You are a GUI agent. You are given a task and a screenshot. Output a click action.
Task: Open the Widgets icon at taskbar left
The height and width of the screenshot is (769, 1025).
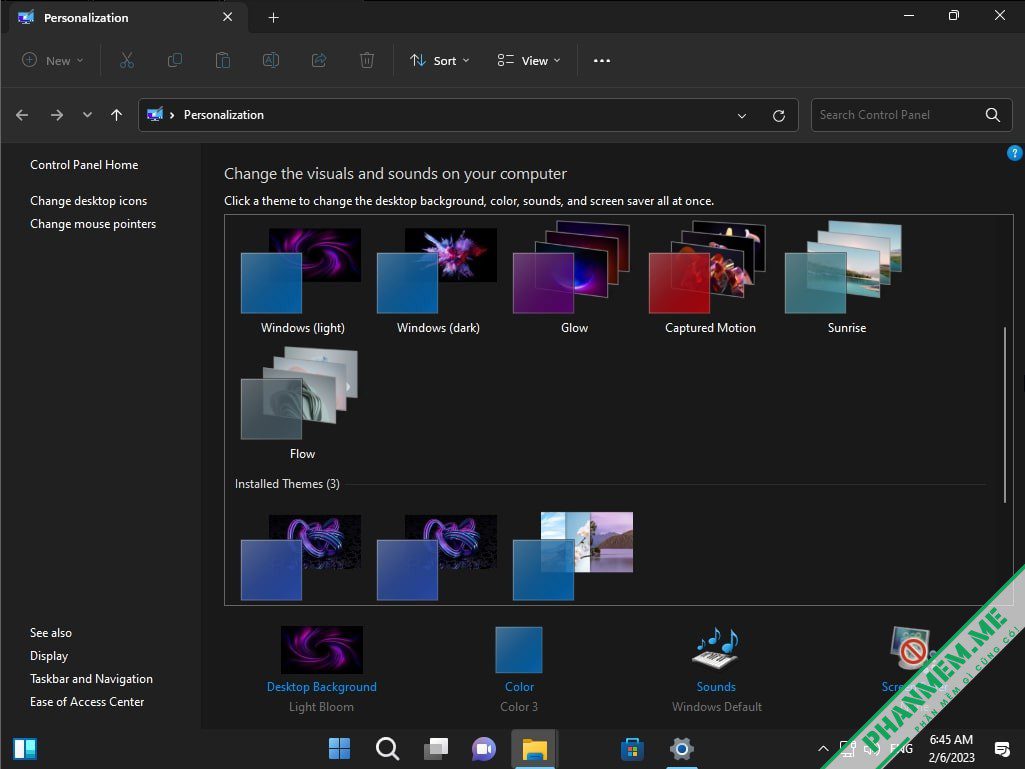click(x=25, y=749)
